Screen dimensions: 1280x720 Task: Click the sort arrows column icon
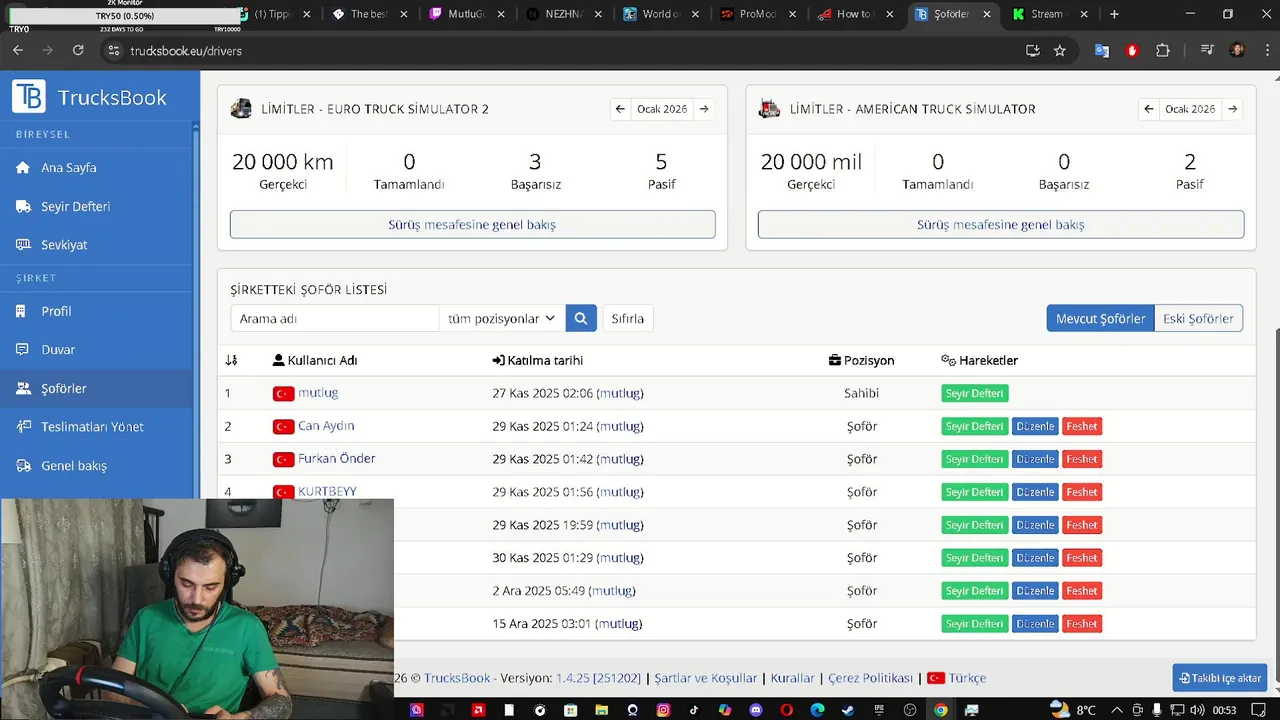[x=231, y=360]
